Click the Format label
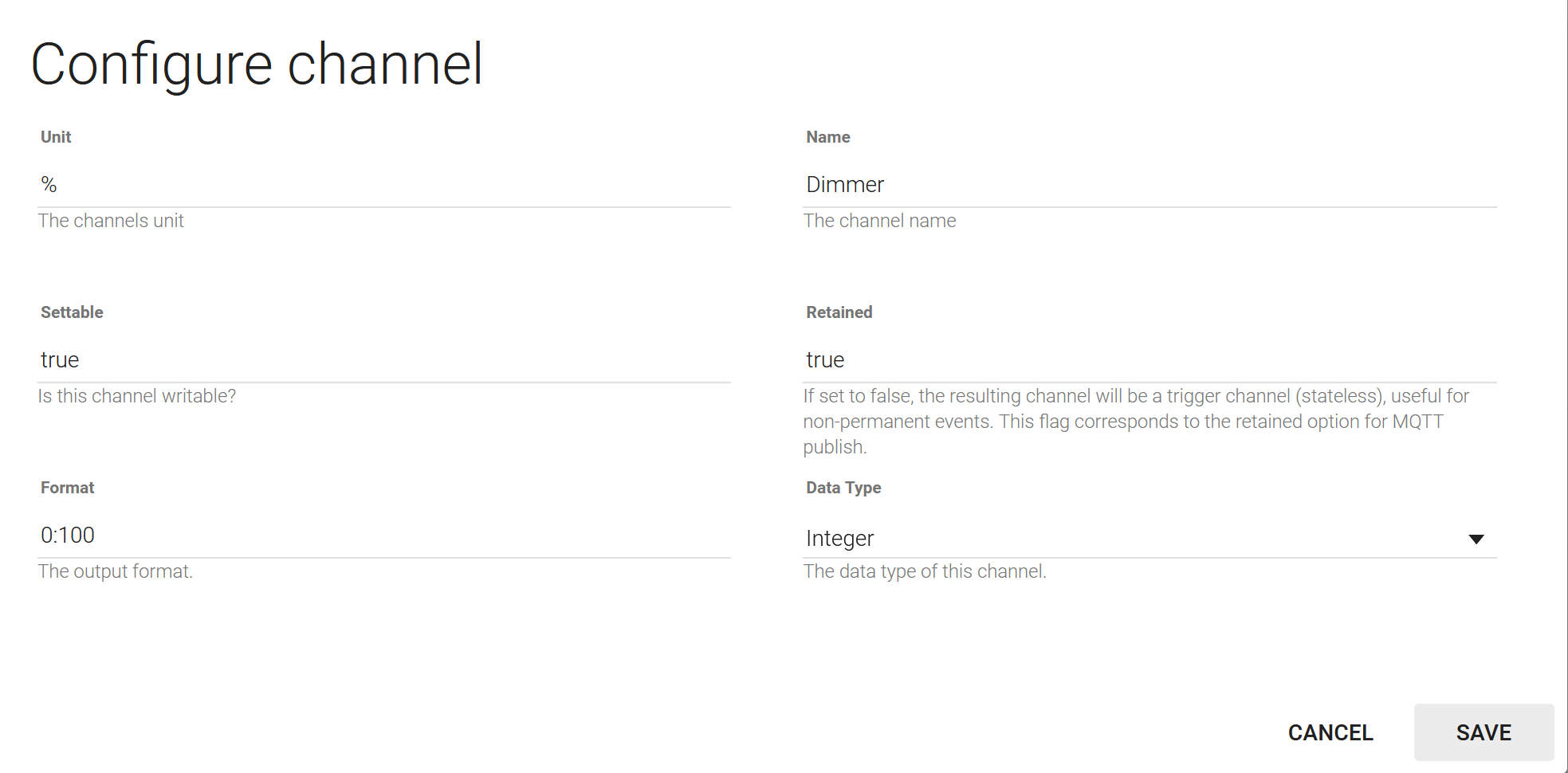 coord(67,488)
